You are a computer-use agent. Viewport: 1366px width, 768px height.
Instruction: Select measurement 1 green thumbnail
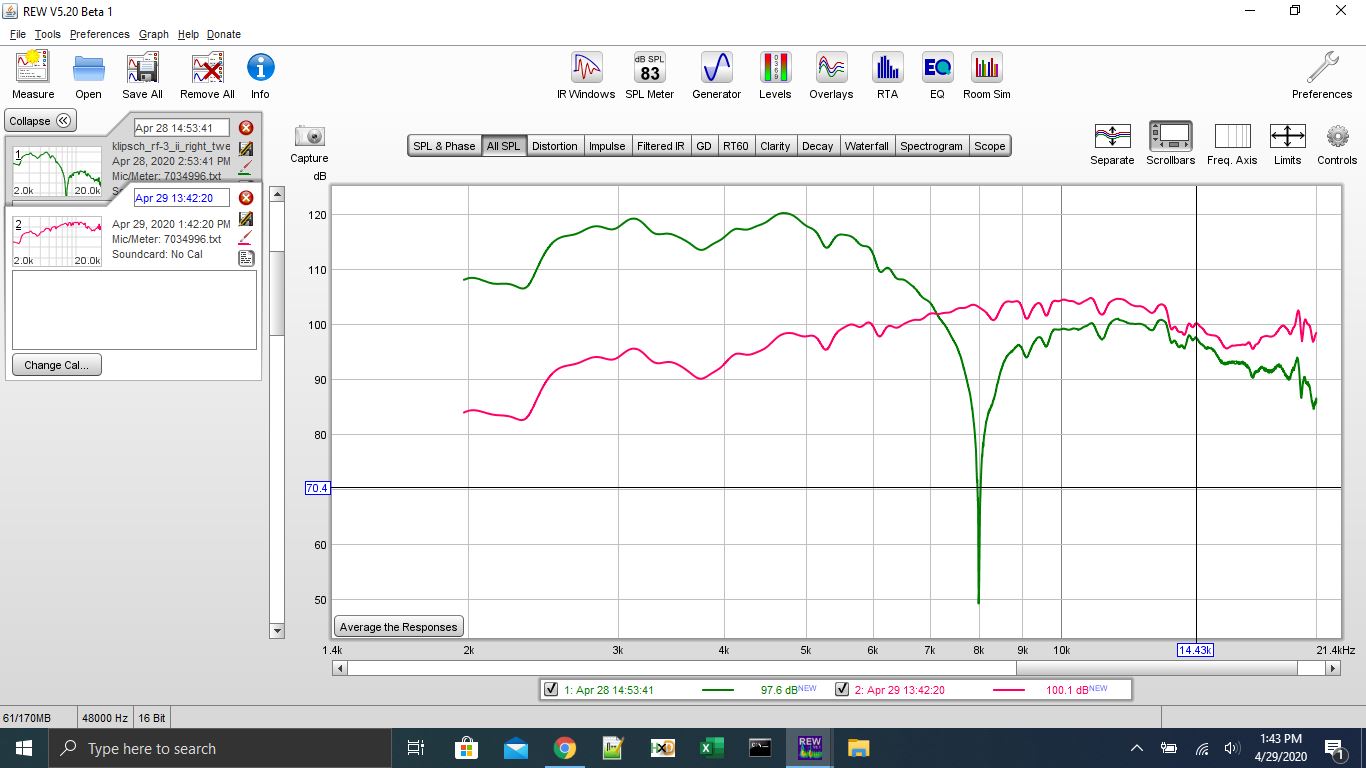point(57,171)
